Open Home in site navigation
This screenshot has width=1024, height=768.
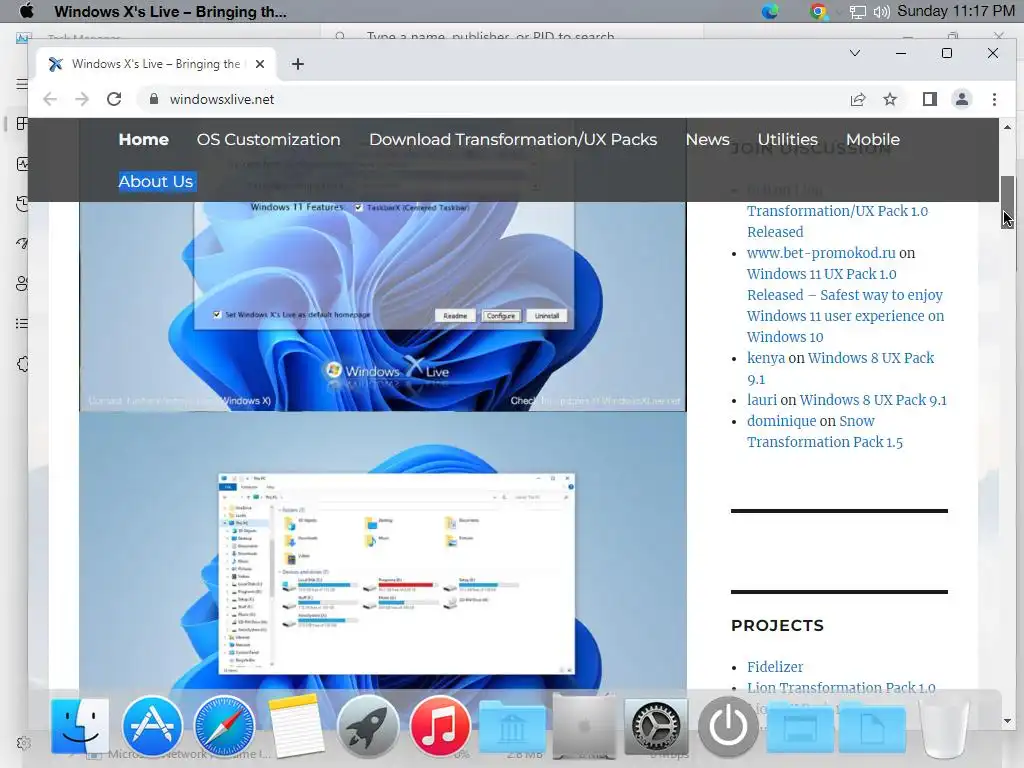pos(144,139)
